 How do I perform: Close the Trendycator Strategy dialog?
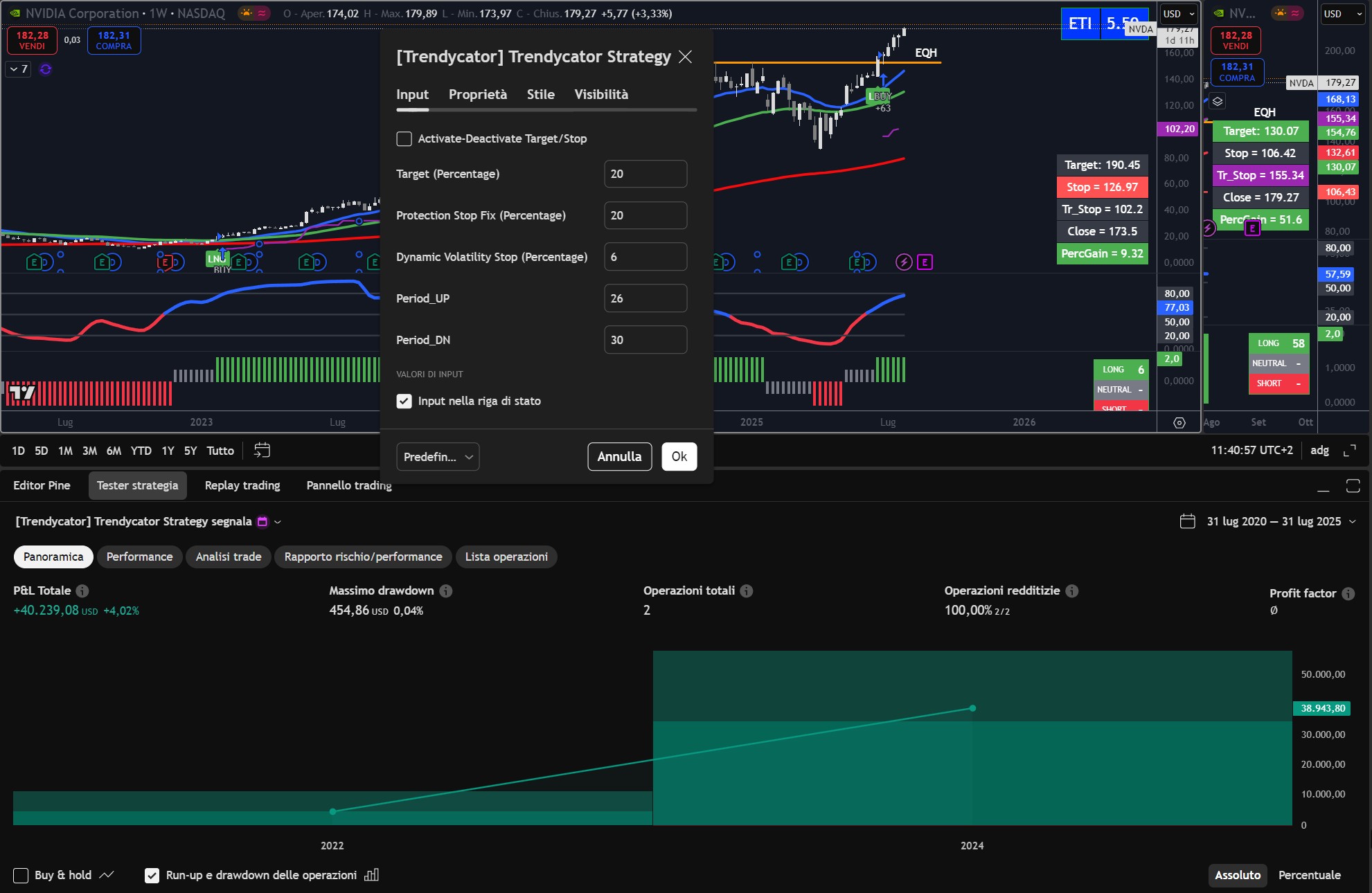click(x=685, y=57)
